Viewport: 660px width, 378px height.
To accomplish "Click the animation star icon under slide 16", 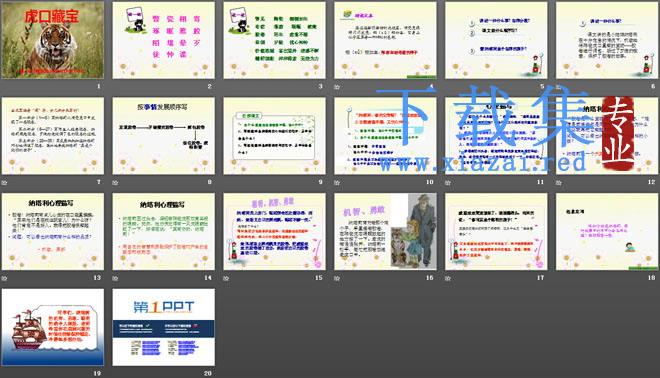I will [x=337, y=278].
